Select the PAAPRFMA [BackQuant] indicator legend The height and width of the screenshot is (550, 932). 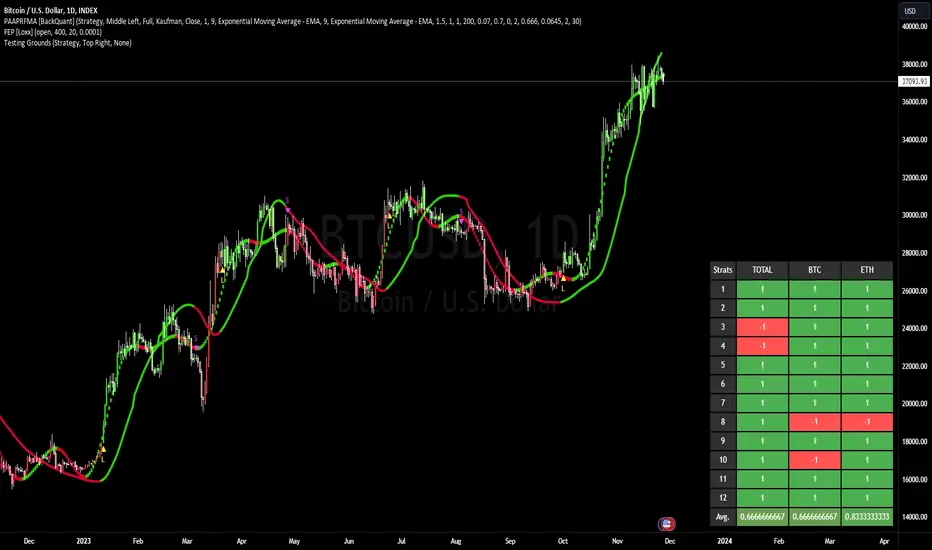coord(292,21)
